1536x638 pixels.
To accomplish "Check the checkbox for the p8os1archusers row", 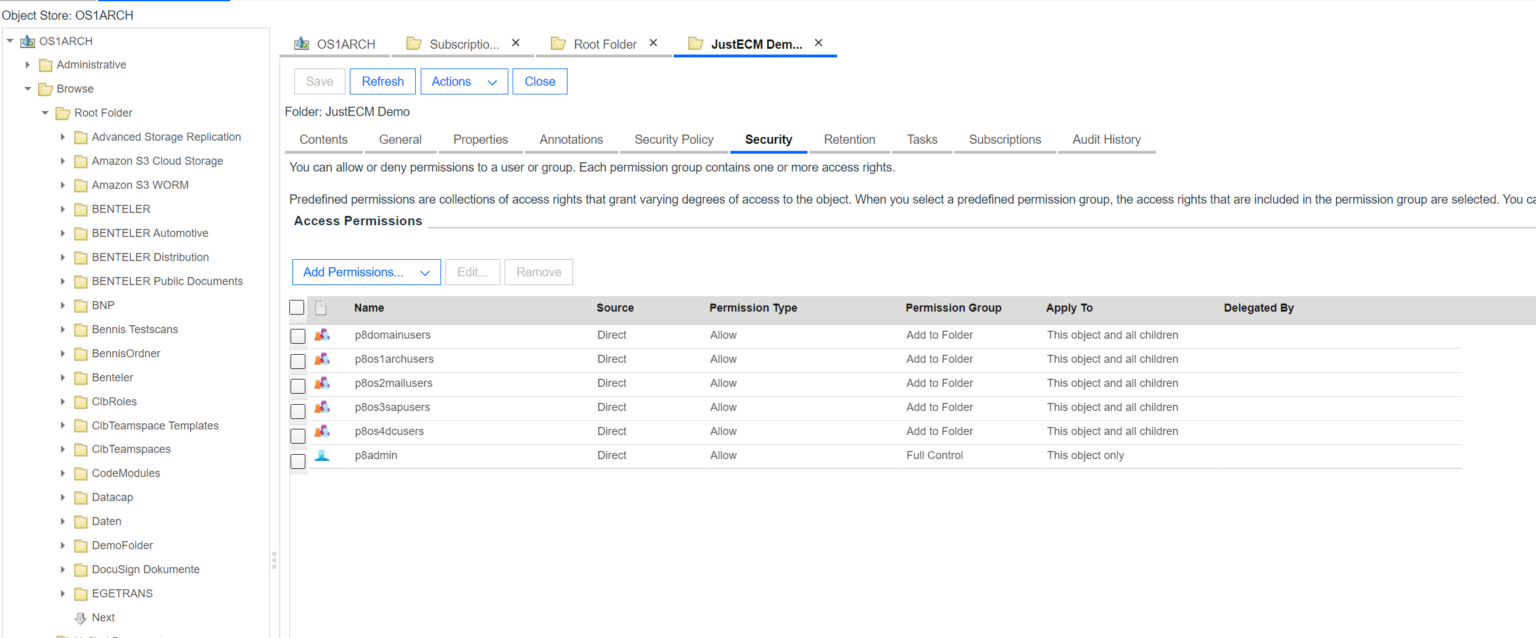I will 297,359.
